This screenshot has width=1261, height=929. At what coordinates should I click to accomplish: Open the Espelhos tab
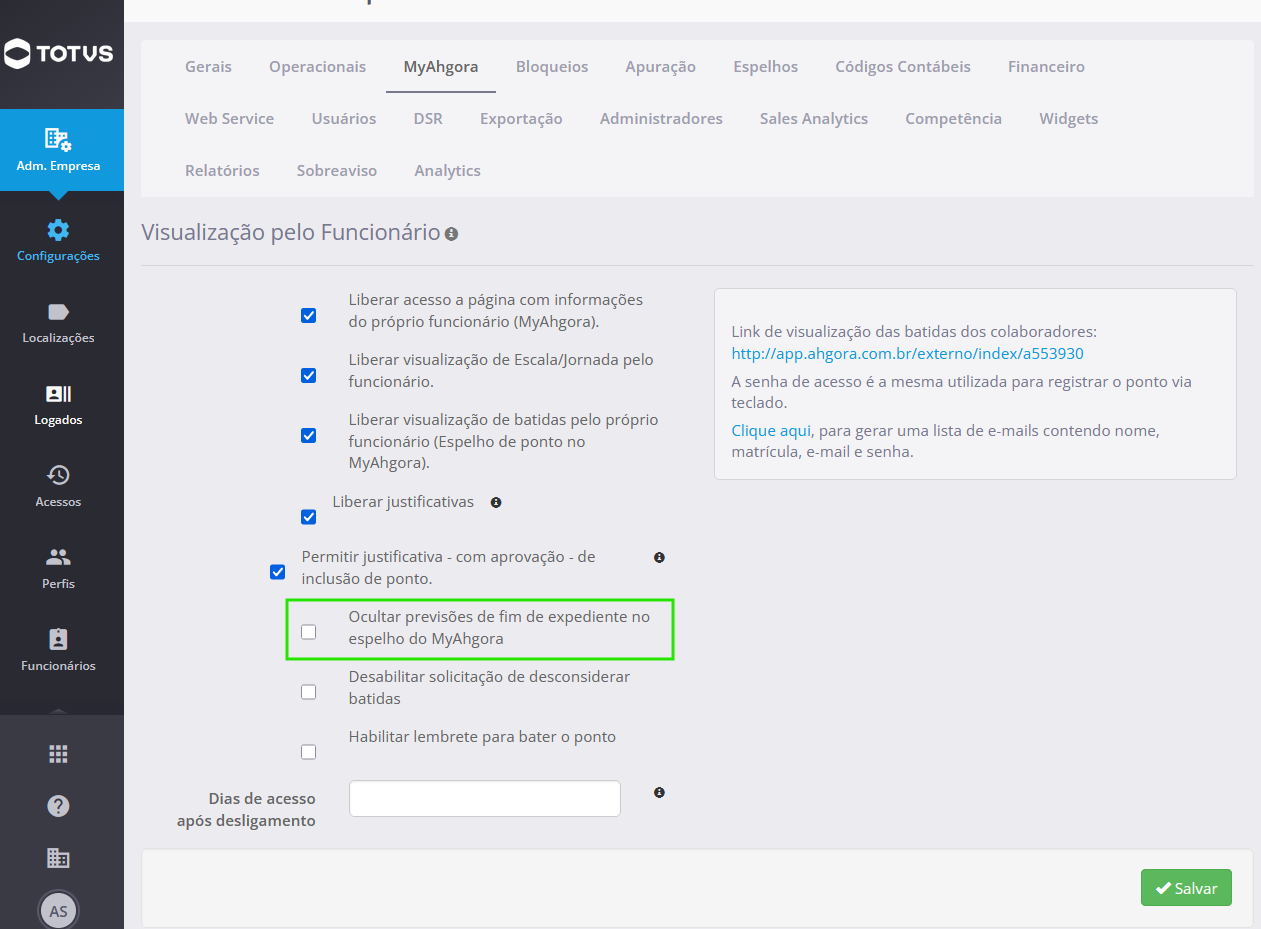click(x=766, y=67)
